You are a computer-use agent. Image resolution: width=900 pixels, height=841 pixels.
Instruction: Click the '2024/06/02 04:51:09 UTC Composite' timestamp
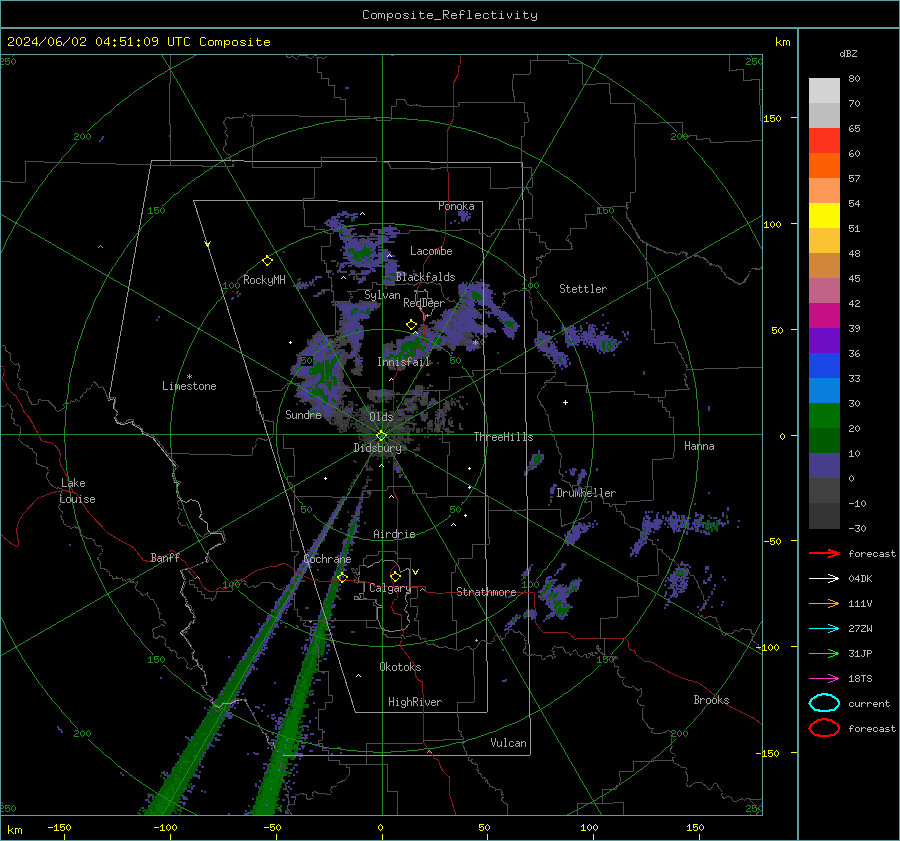138,42
